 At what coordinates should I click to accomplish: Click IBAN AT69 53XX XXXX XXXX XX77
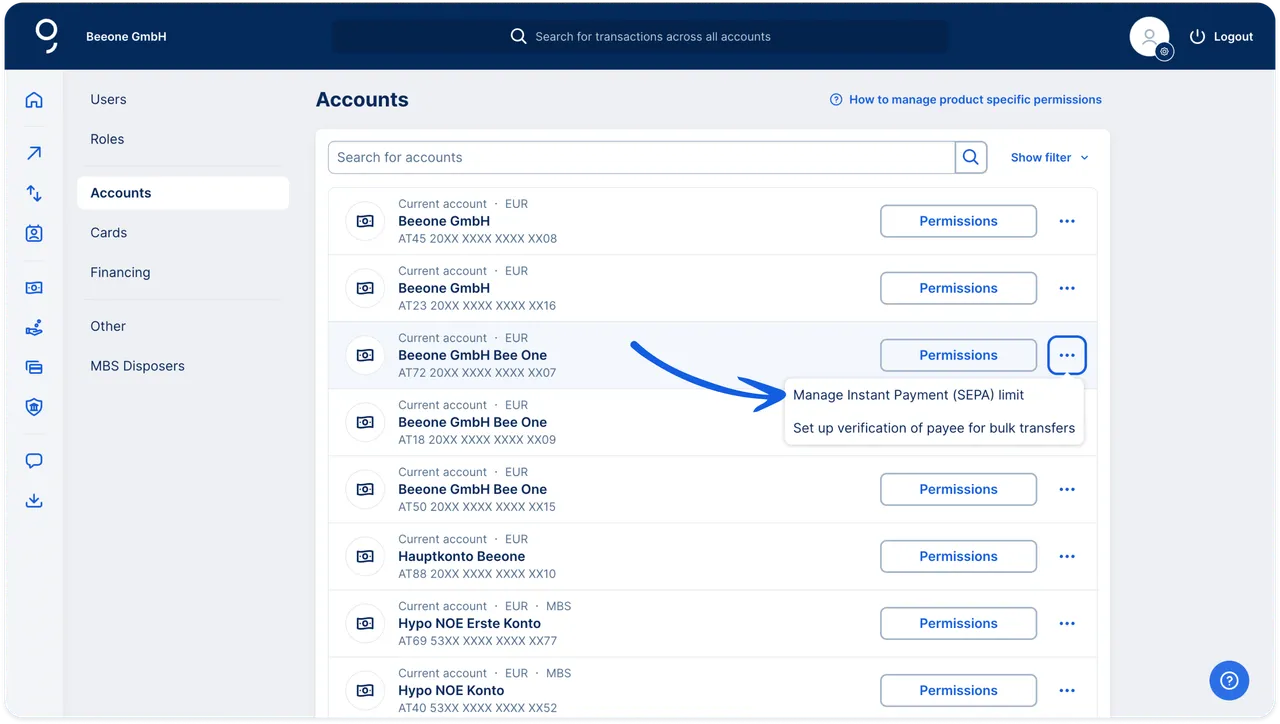coord(478,641)
